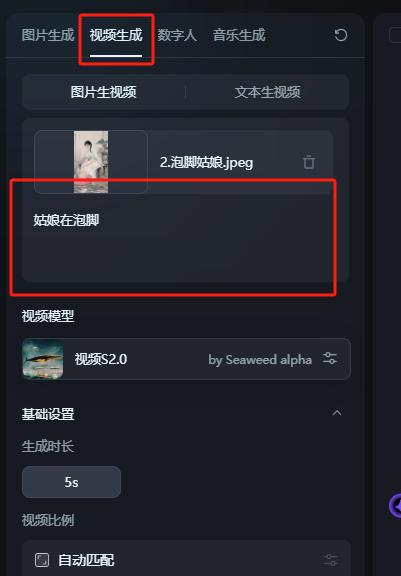Click the prompt field containing 姑娘在泡脚
This screenshot has height=576, width=401.
tap(185, 239)
